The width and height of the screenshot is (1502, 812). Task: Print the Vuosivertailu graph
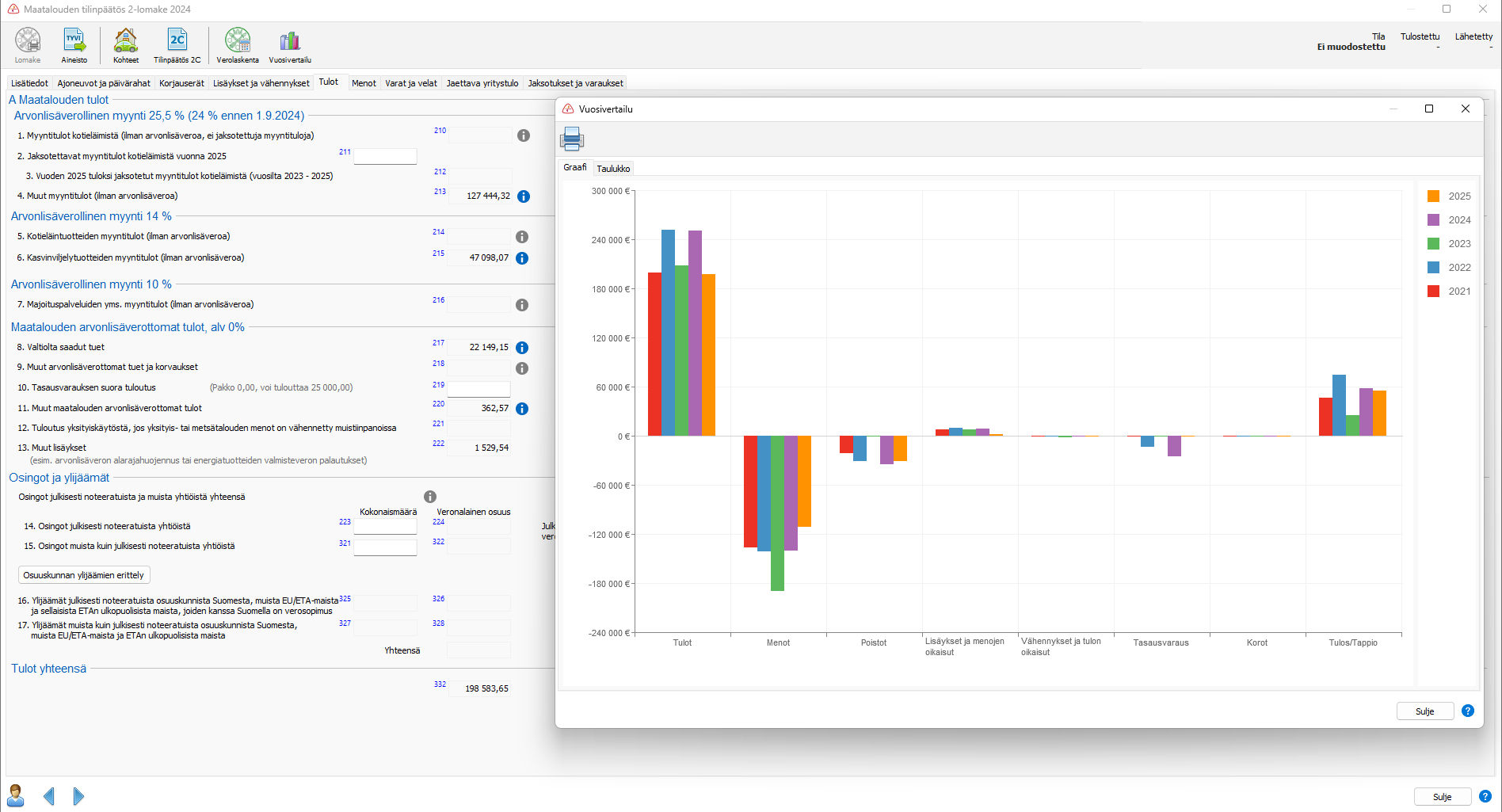572,139
